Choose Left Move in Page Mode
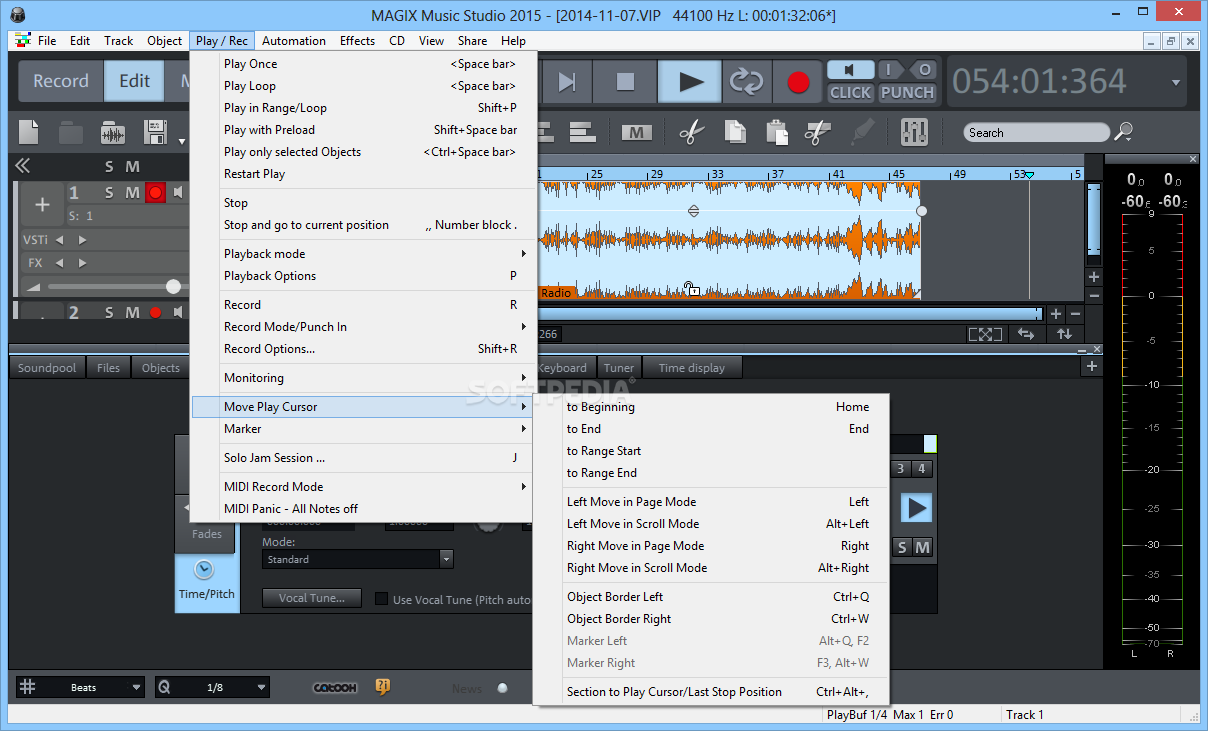 coord(712,502)
